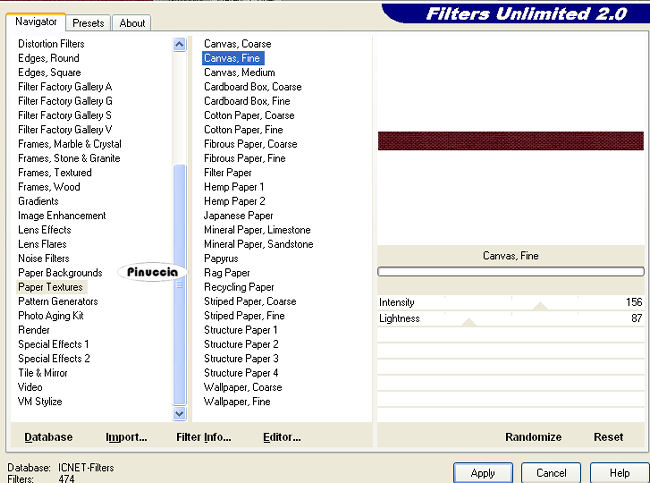Choose the Cotton Paper, Fine filter
Image resolution: width=650 pixels, height=483 pixels.
243,130
